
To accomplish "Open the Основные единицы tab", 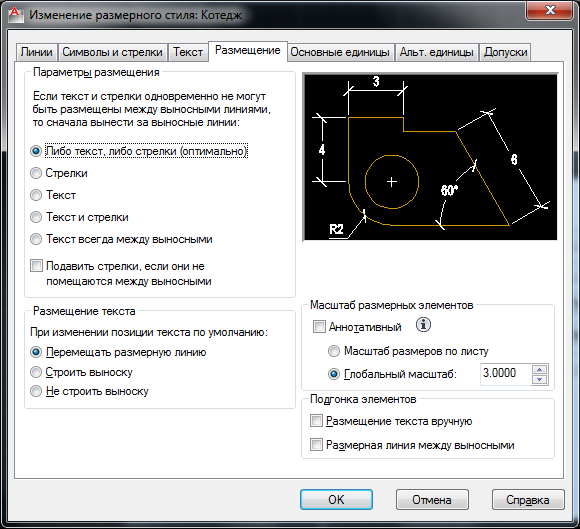I will tap(340, 52).
